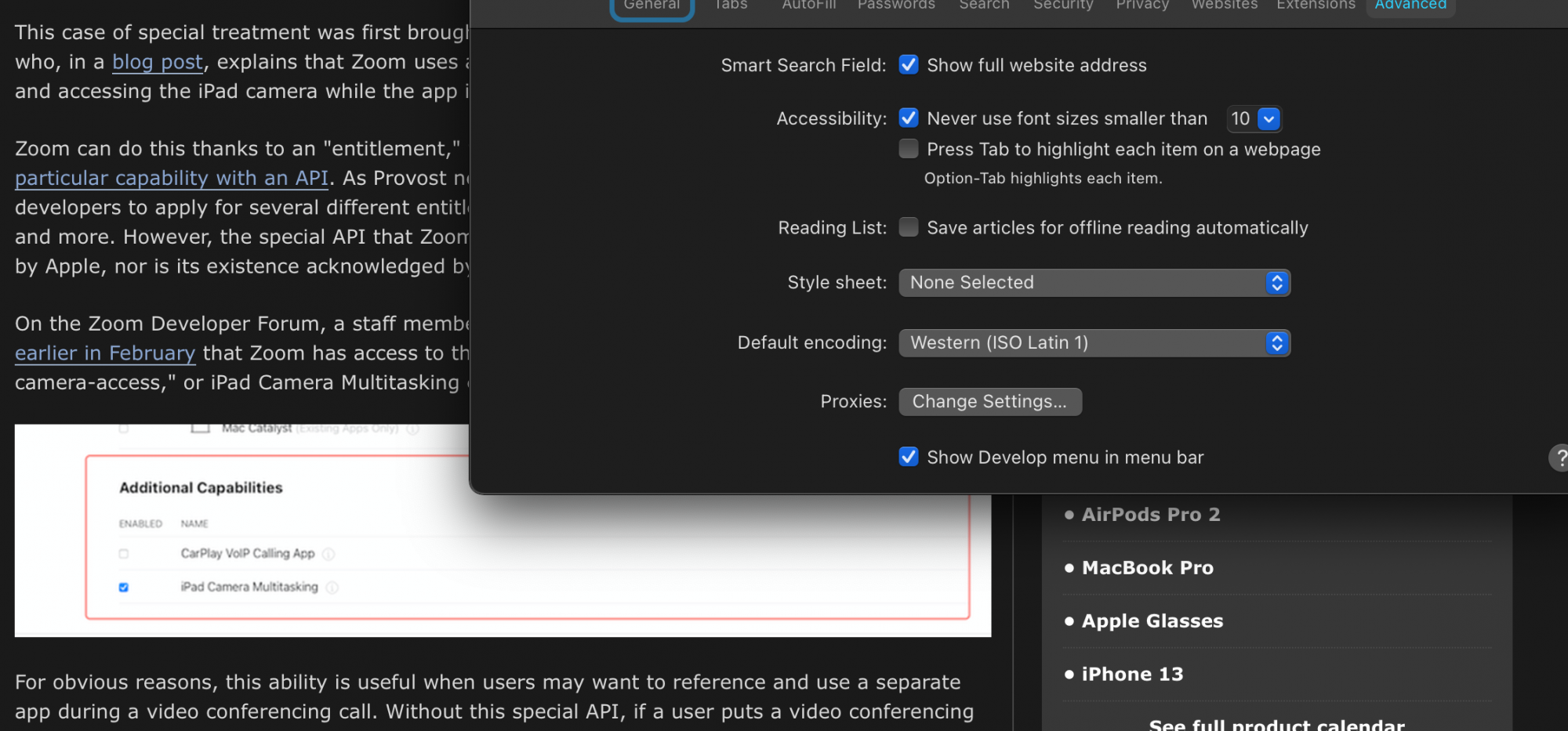
Task: Switch to the General preferences tab
Action: (652, 6)
